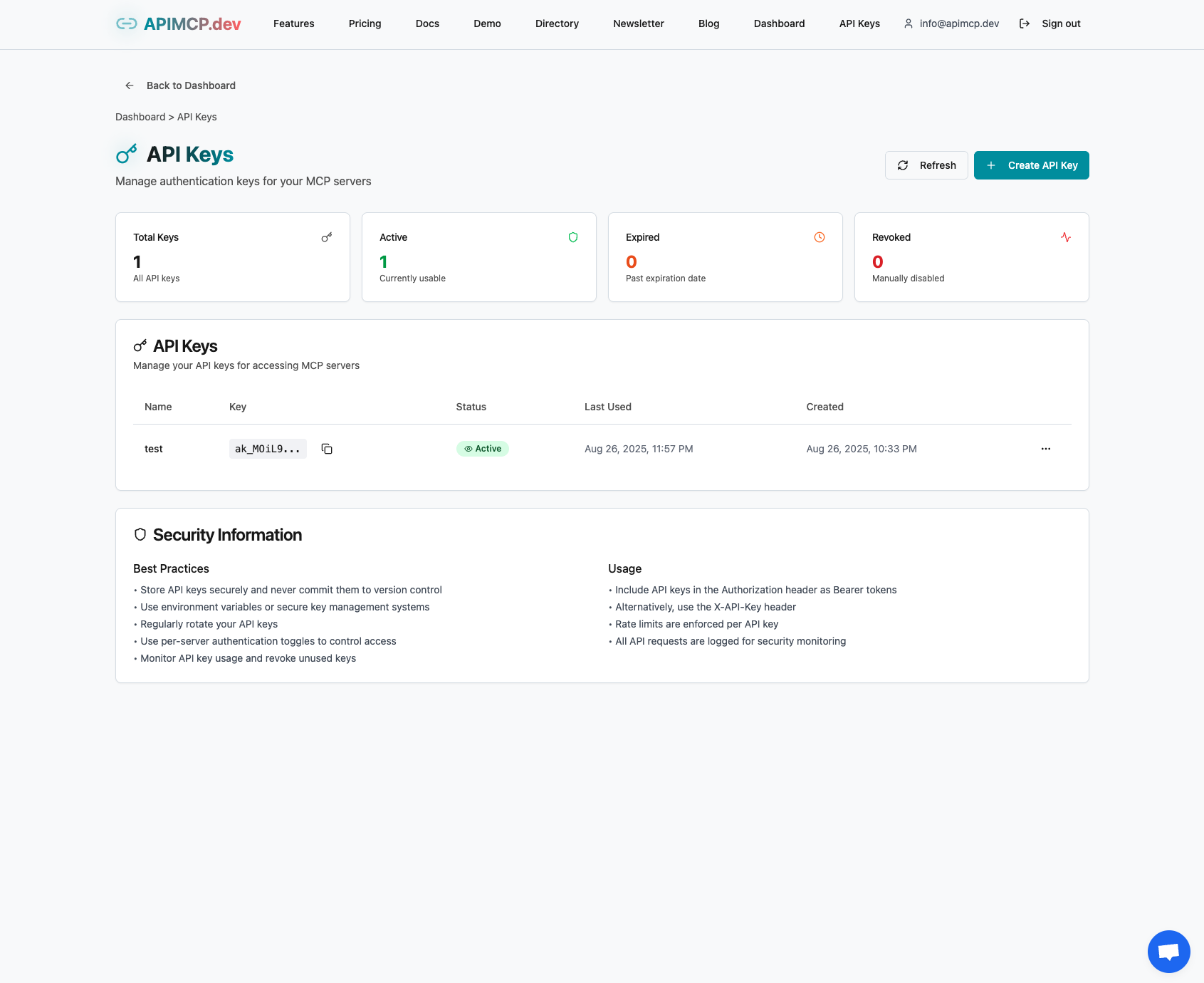The width and height of the screenshot is (1204, 983).
Task: Open the chat support bubble
Action: pyautogui.click(x=1168, y=951)
